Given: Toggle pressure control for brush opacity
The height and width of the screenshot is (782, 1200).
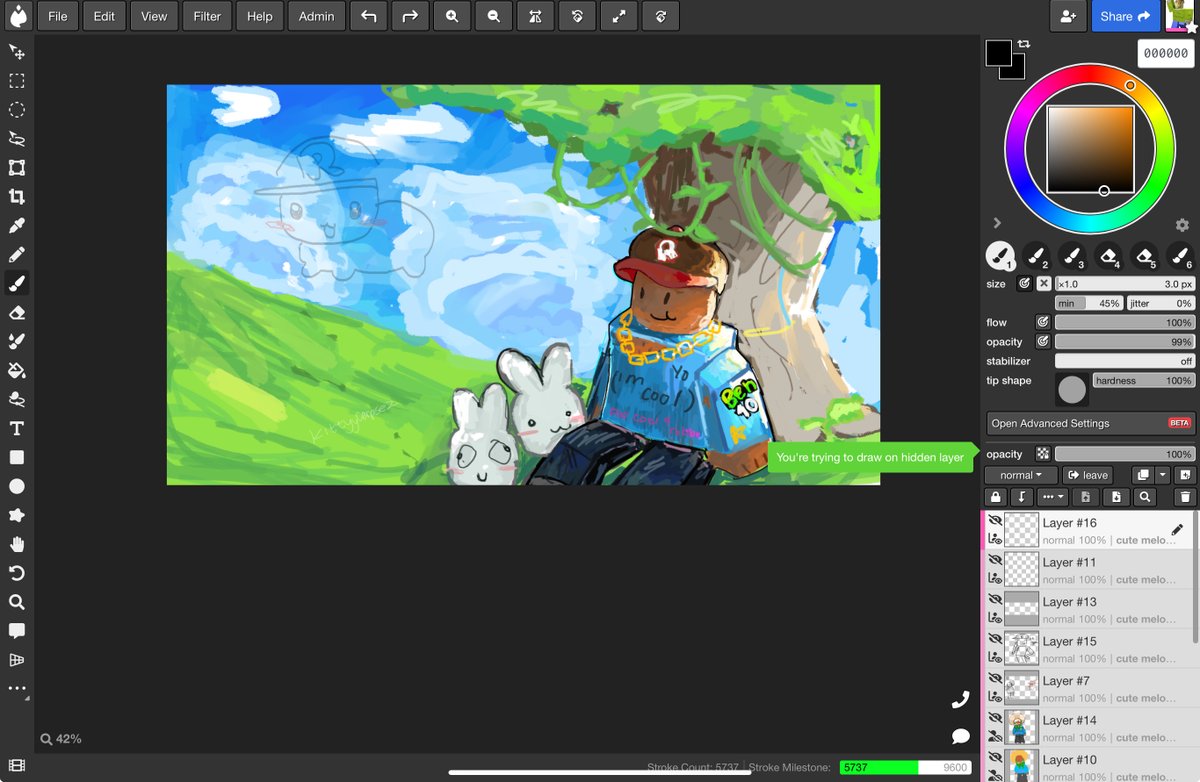Looking at the screenshot, I should click(x=1042, y=342).
